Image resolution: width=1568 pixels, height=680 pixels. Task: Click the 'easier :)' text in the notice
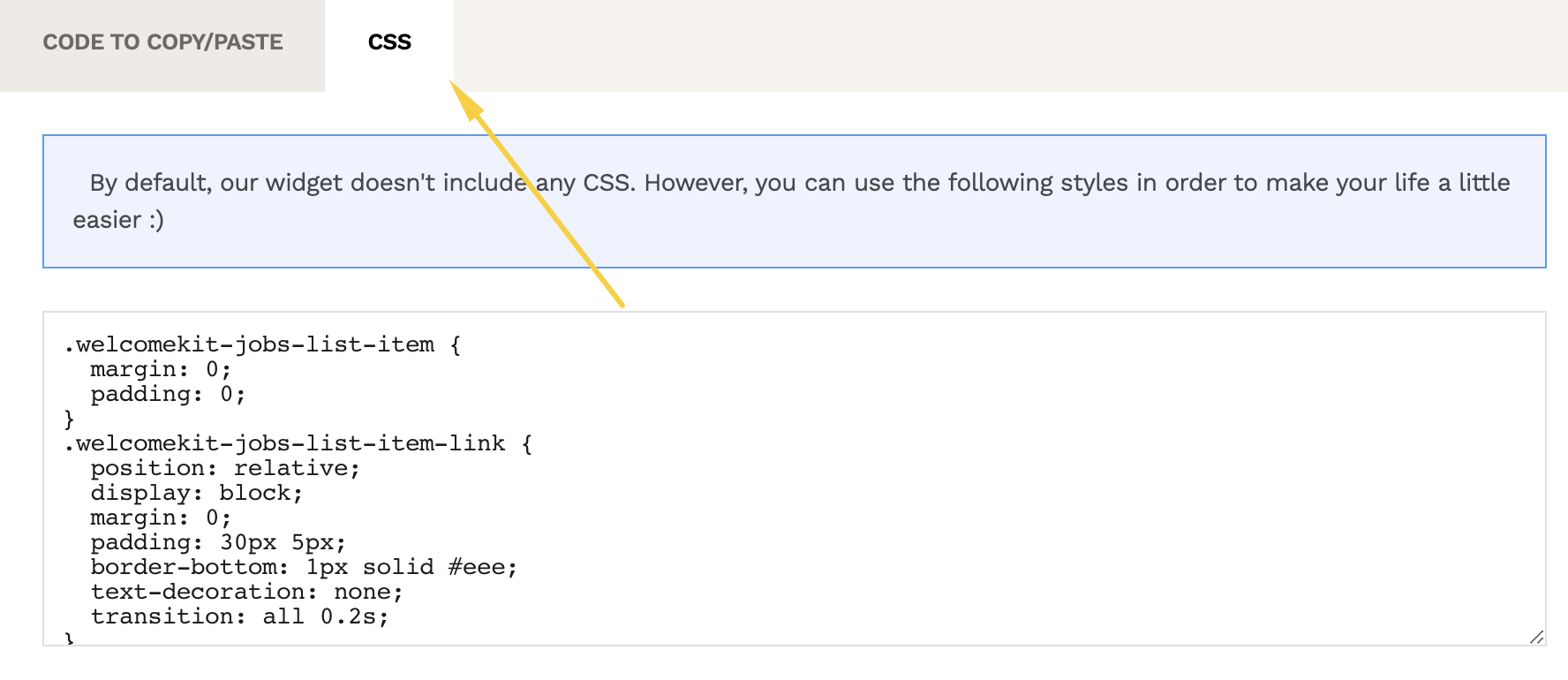(118, 220)
